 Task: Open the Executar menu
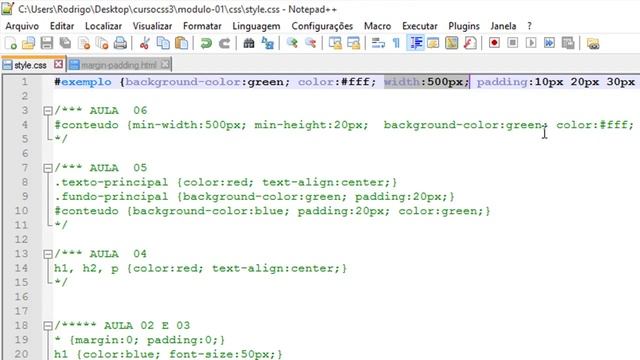coord(420,26)
